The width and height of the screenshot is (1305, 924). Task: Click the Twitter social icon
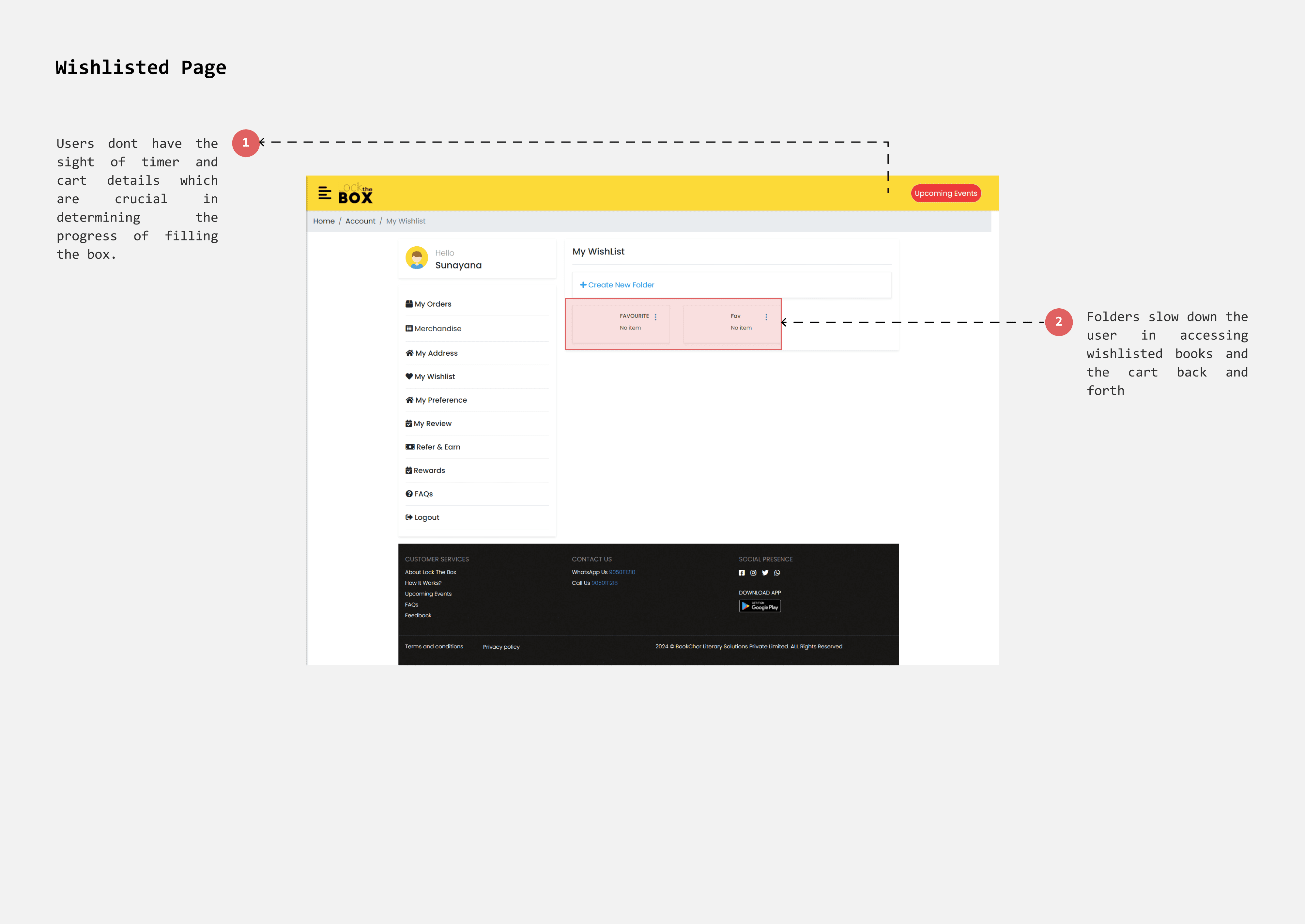pyautogui.click(x=765, y=573)
